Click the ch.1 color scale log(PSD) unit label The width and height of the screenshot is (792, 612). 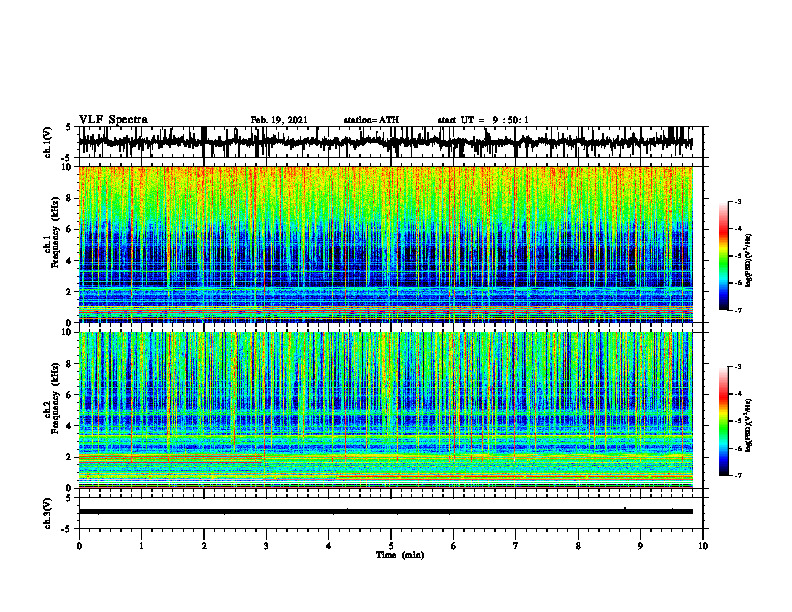[749, 260]
